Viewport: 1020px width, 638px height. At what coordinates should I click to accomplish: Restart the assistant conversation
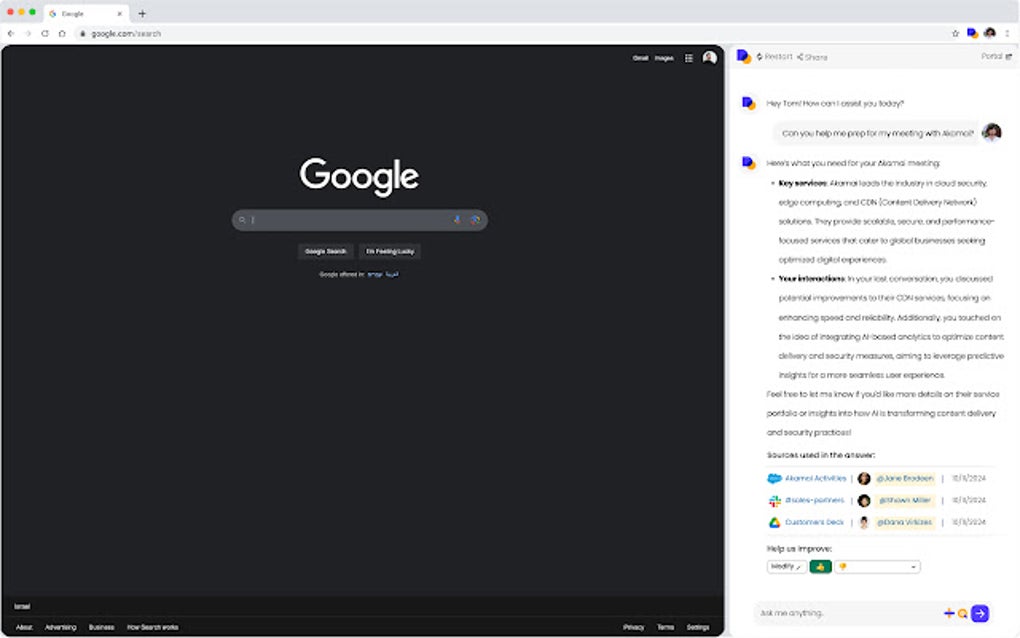774,56
